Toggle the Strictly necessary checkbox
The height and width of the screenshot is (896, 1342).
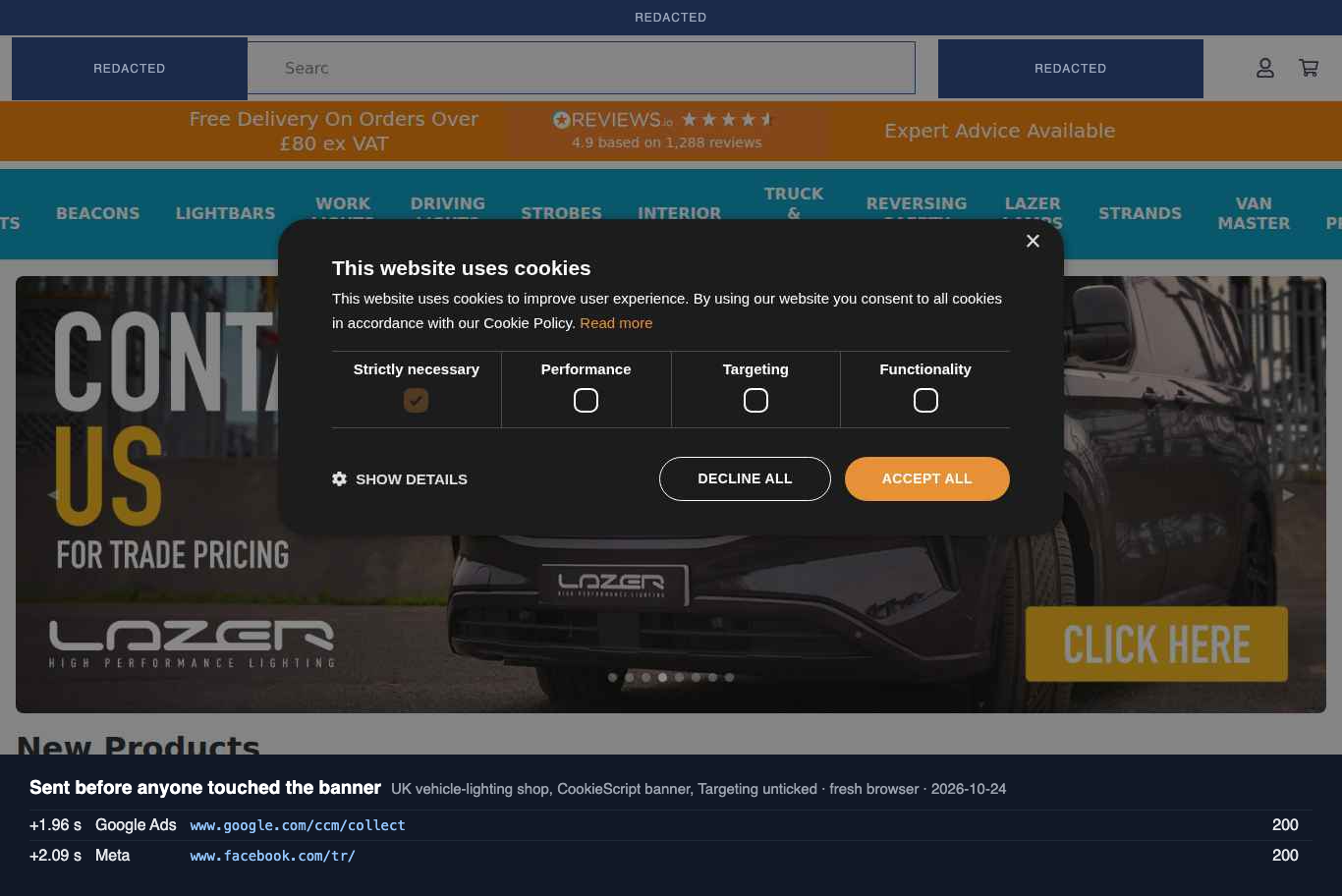click(417, 400)
